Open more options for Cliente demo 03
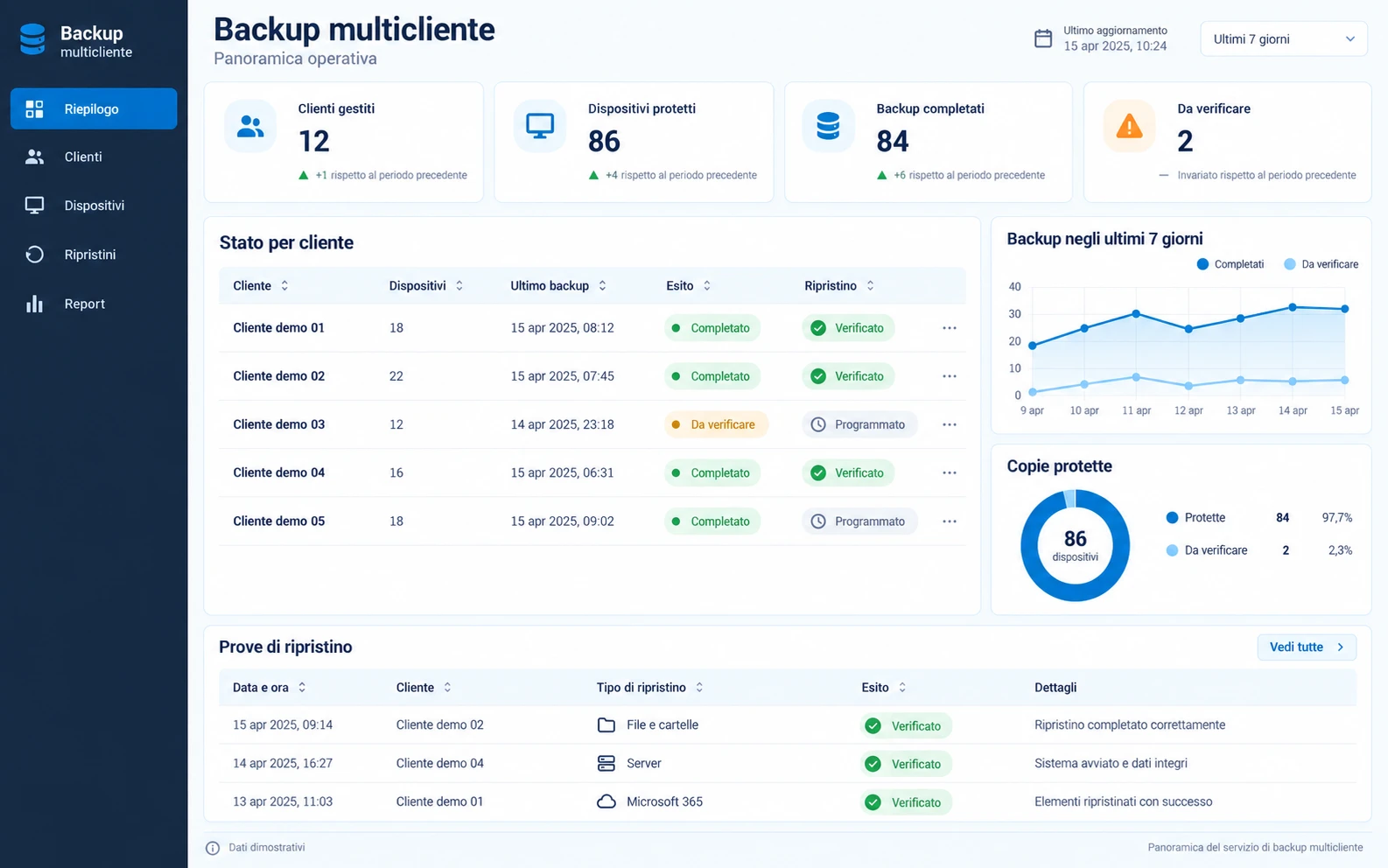The height and width of the screenshot is (868, 1388). (950, 424)
